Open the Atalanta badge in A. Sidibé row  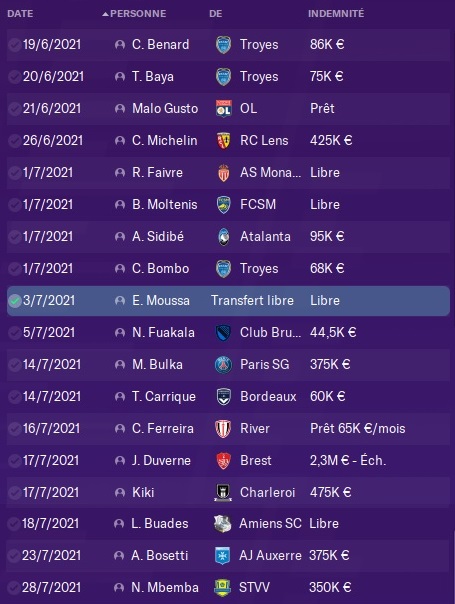[x=223, y=237]
